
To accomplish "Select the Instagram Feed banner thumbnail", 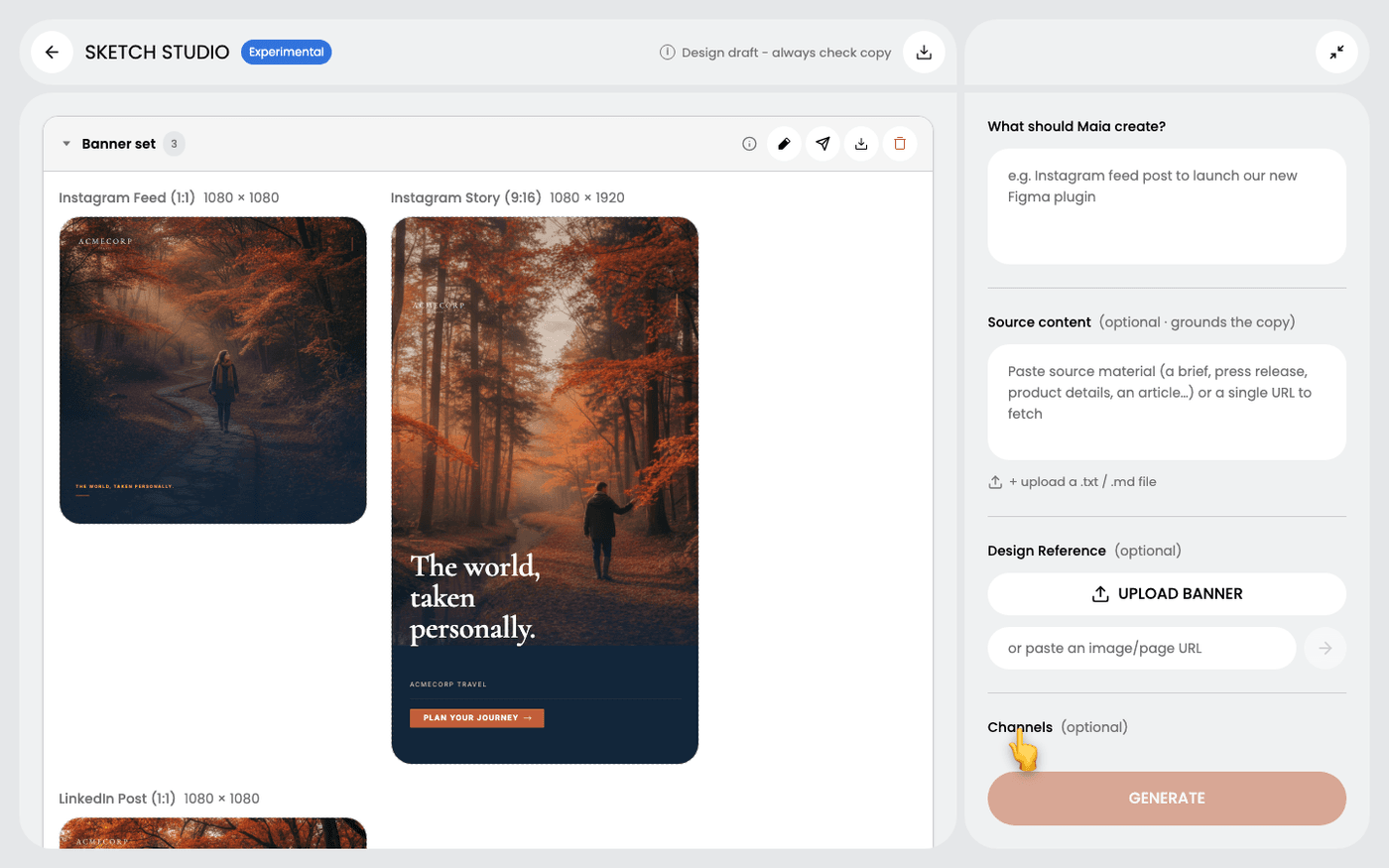I will click(213, 370).
